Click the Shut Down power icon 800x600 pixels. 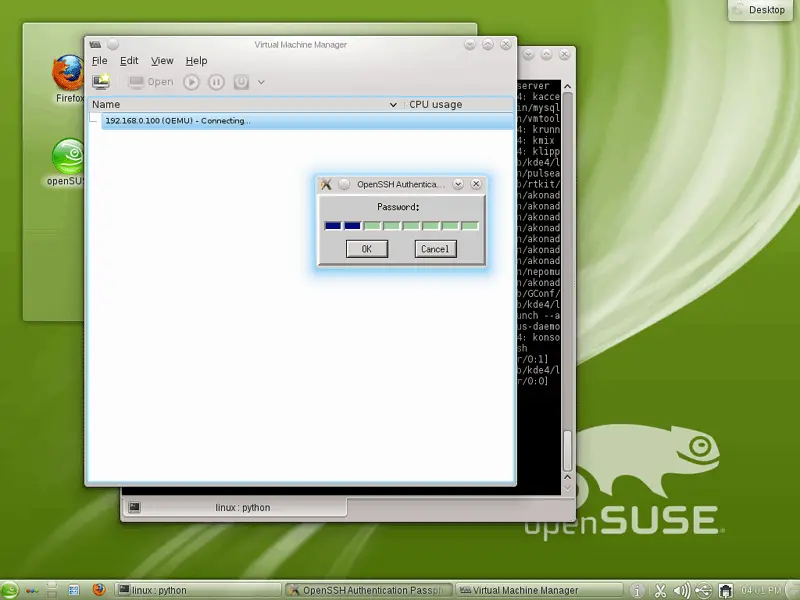241,82
